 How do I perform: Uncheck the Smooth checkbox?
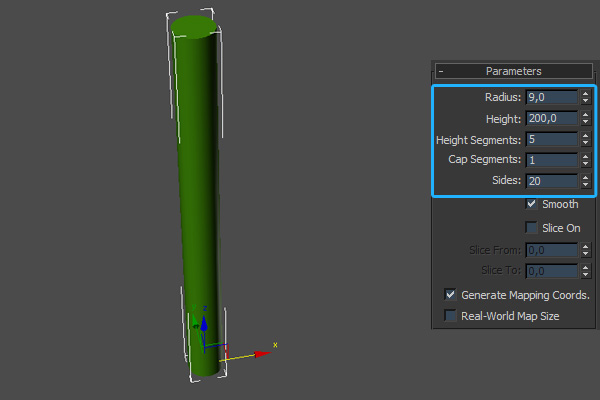532,204
